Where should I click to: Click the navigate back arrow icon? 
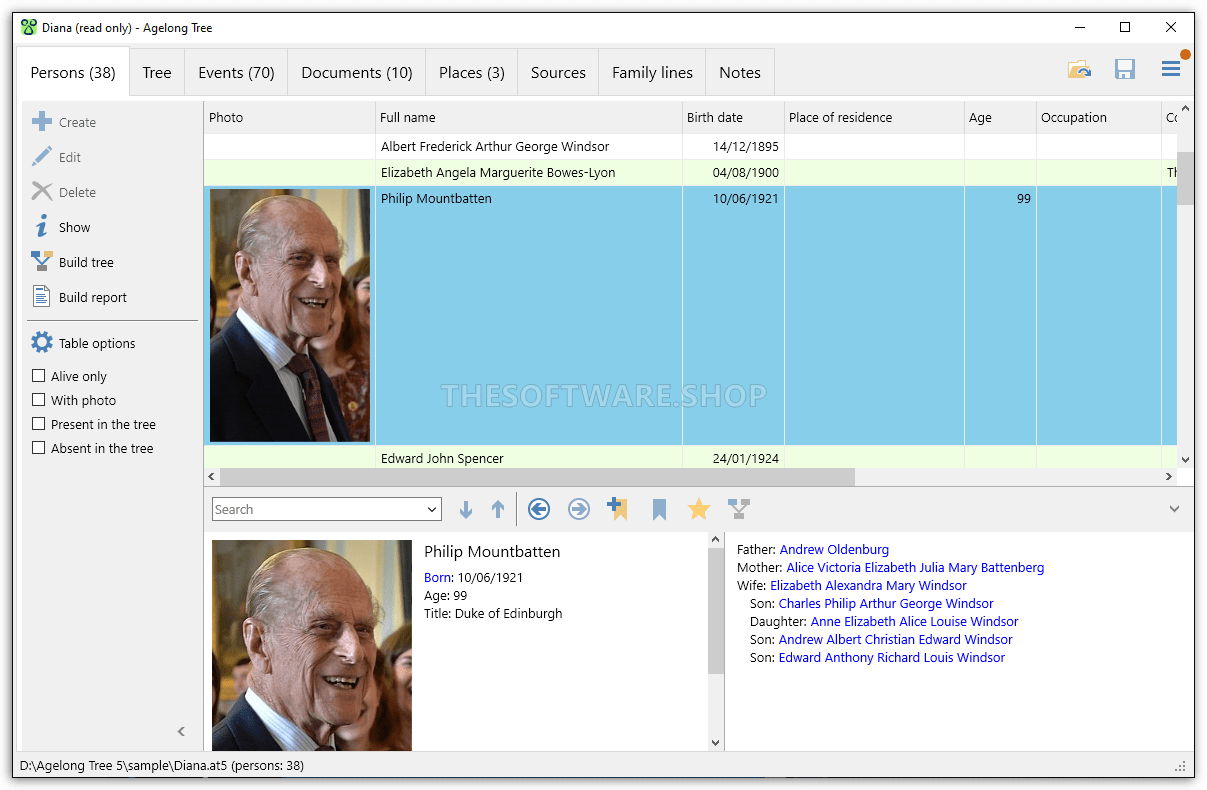coord(538,509)
